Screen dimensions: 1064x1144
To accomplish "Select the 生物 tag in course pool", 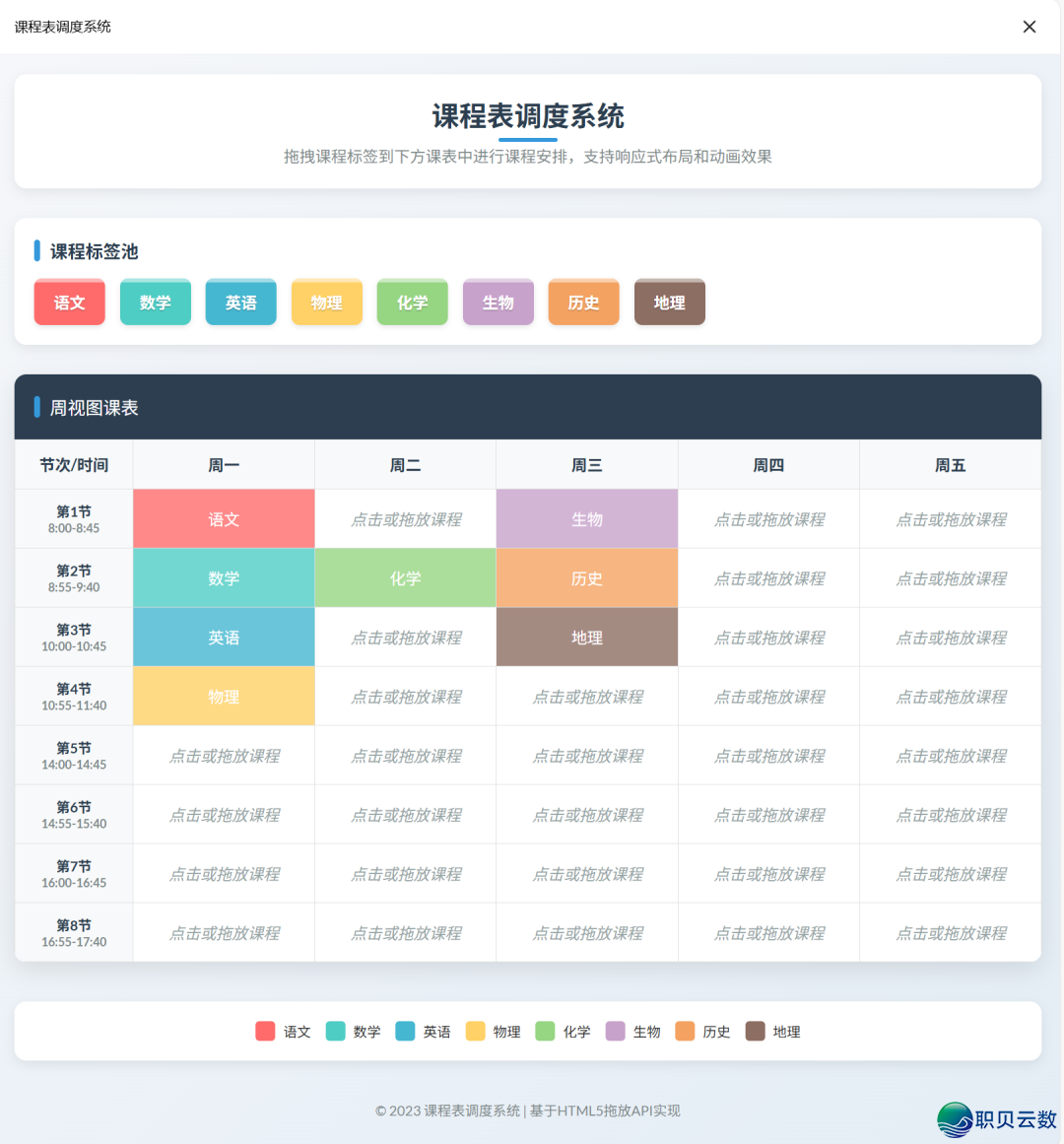I will coord(499,303).
